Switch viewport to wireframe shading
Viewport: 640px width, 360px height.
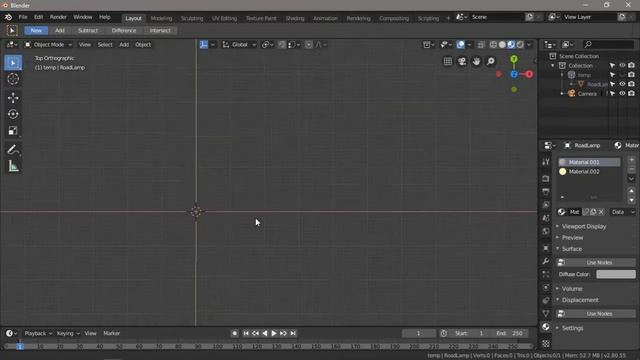click(x=493, y=44)
